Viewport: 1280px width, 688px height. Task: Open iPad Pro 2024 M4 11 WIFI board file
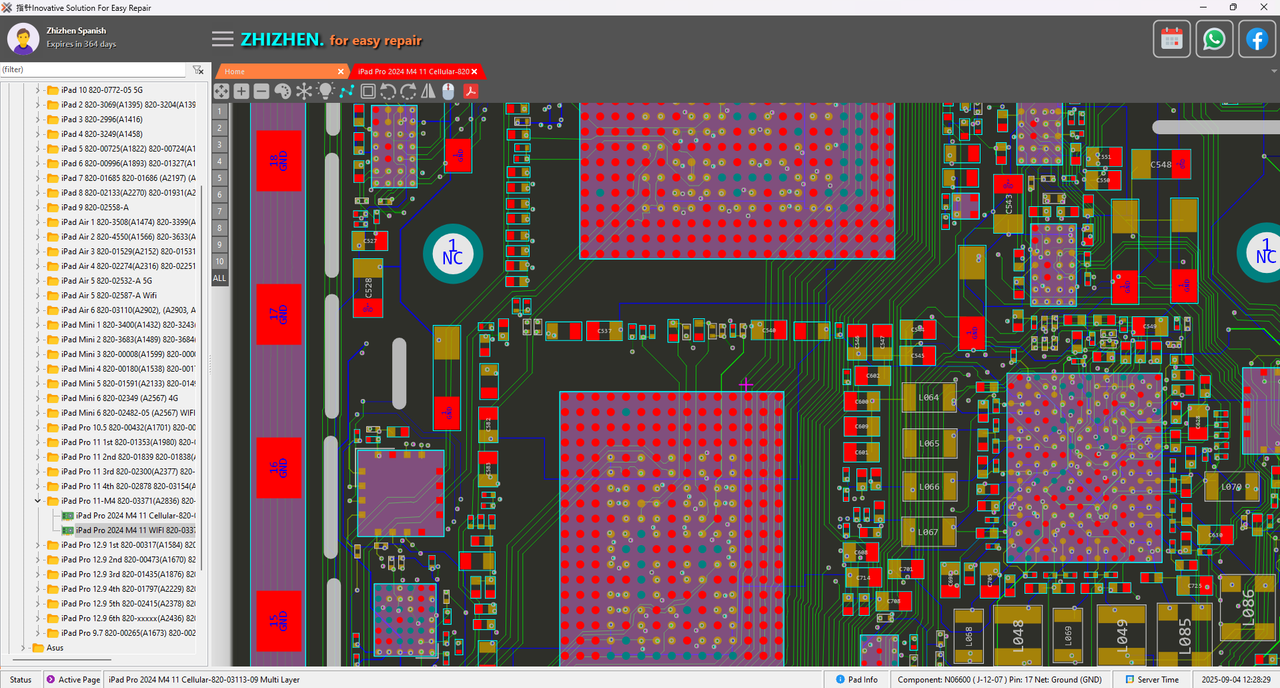click(134, 530)
